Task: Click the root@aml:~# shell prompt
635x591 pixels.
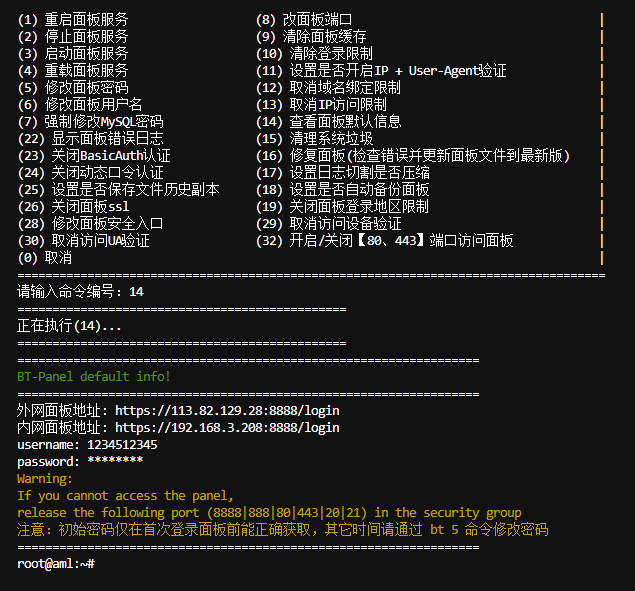Action: pyautogui.click(x=56, y=564)
